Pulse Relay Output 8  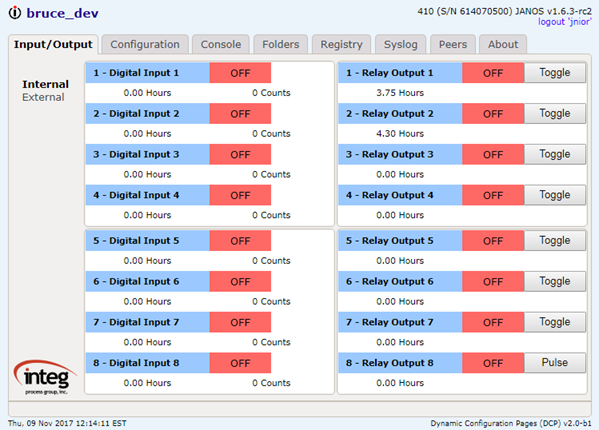[555, 363]
